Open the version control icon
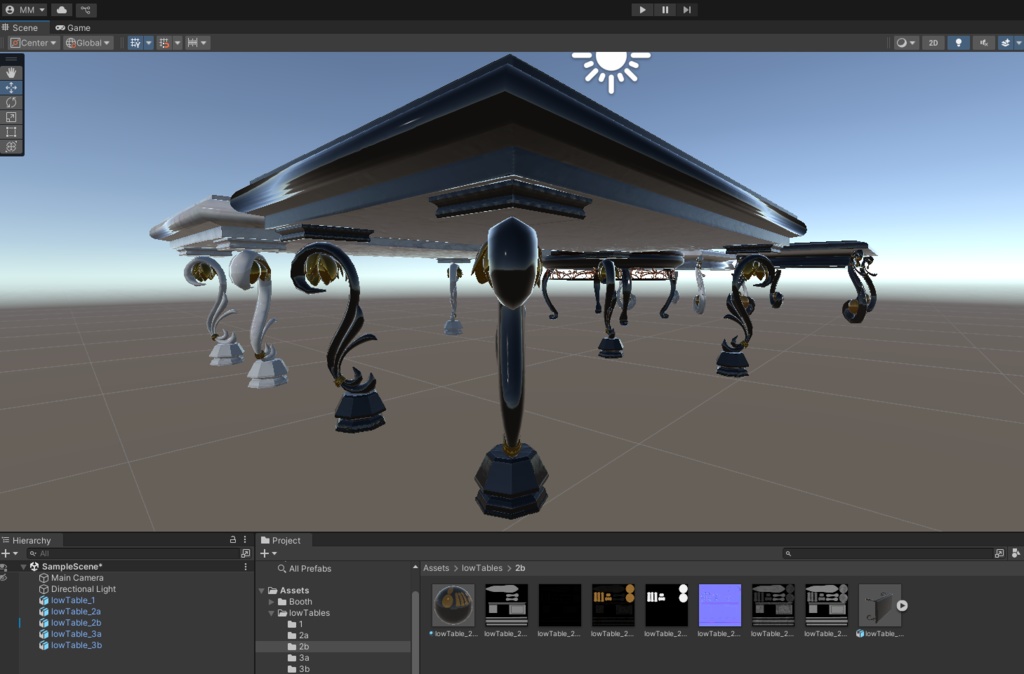The width and height of the screenshot is (1024, 674). 86,10
